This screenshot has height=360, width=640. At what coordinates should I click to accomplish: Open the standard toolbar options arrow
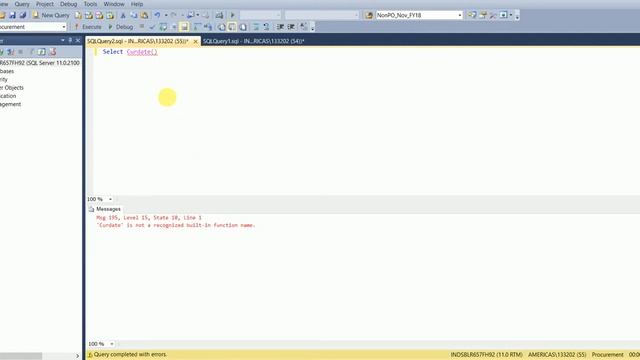coord(517,16)
